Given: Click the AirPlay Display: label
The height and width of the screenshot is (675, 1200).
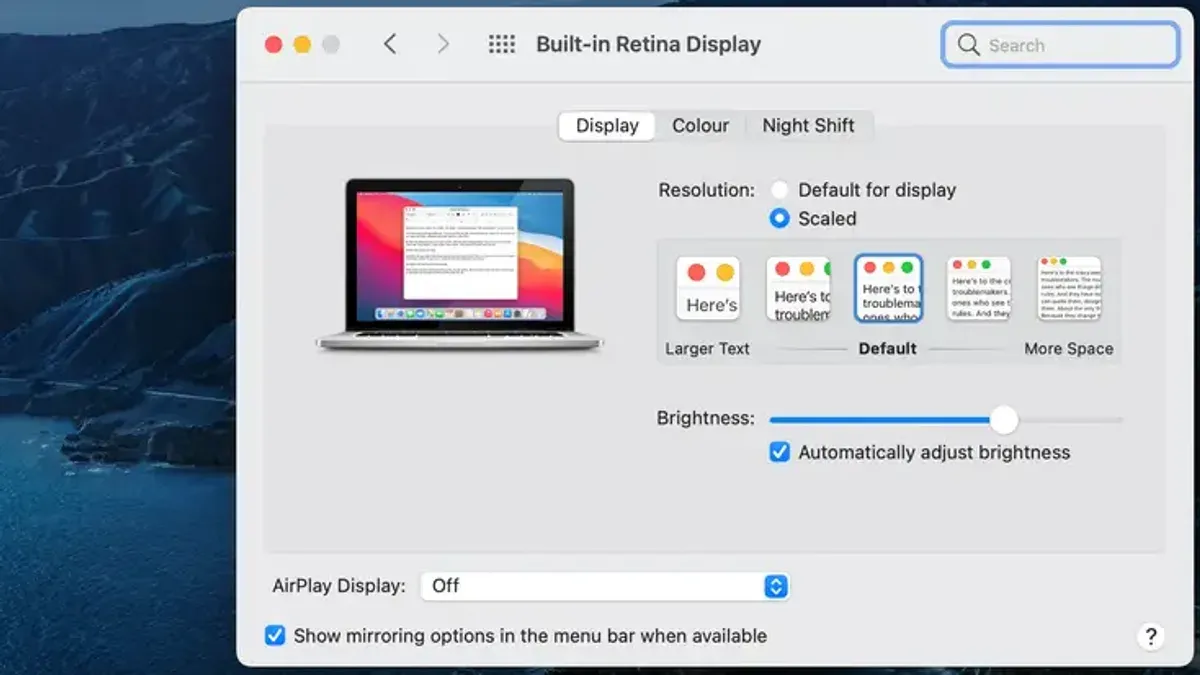Looking at the screenshot, I should point(339,586).
